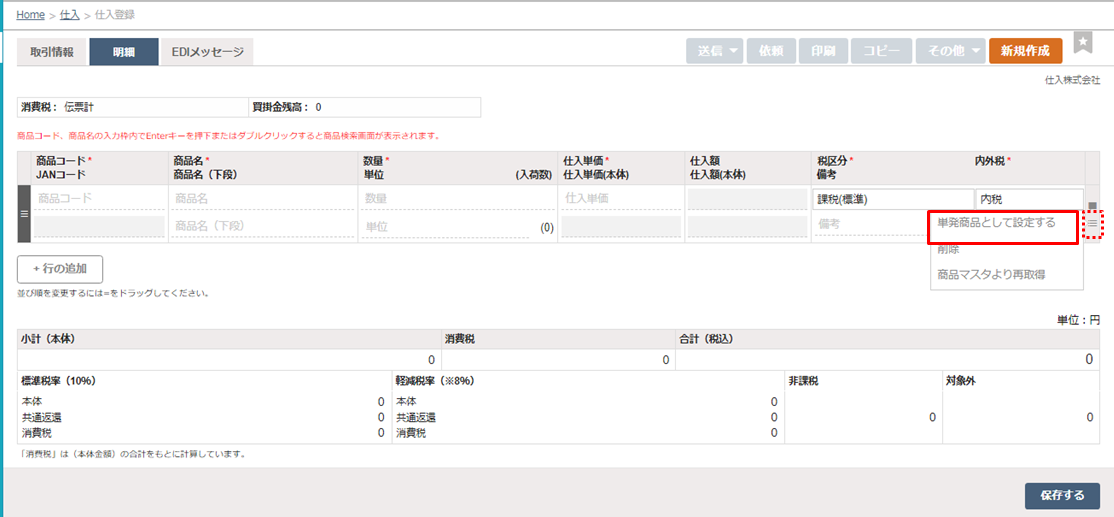Open the 税区分 dropdown showing 課税(標準)
Screen dimensions: 1114x517
pyautogui.click(x=894, y=199)
